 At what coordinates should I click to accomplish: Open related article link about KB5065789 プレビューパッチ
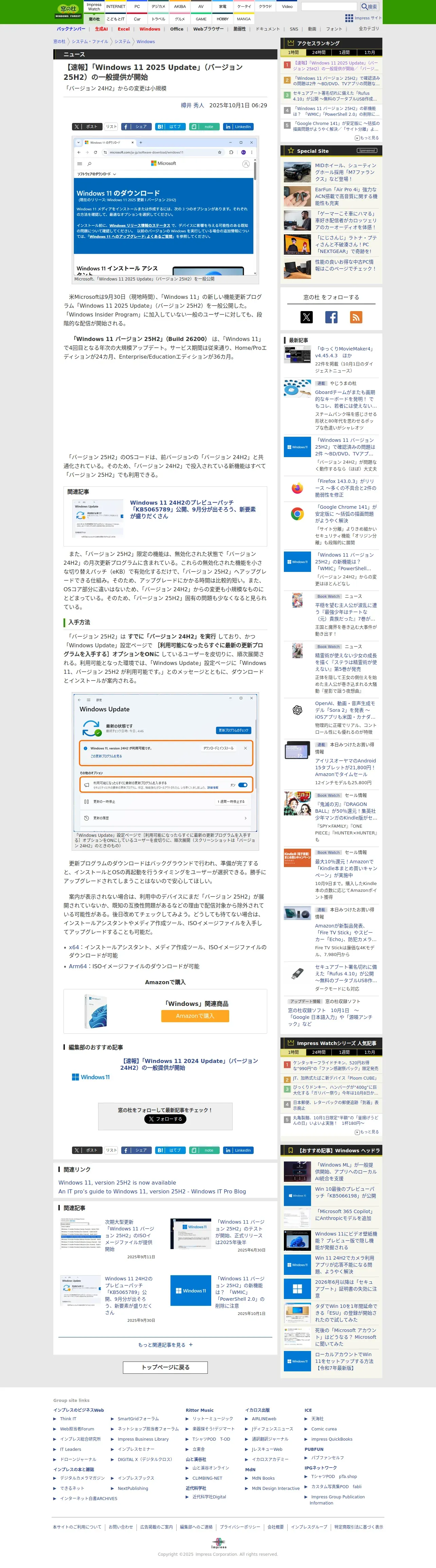pyautogui.click(x=193, y=509)
